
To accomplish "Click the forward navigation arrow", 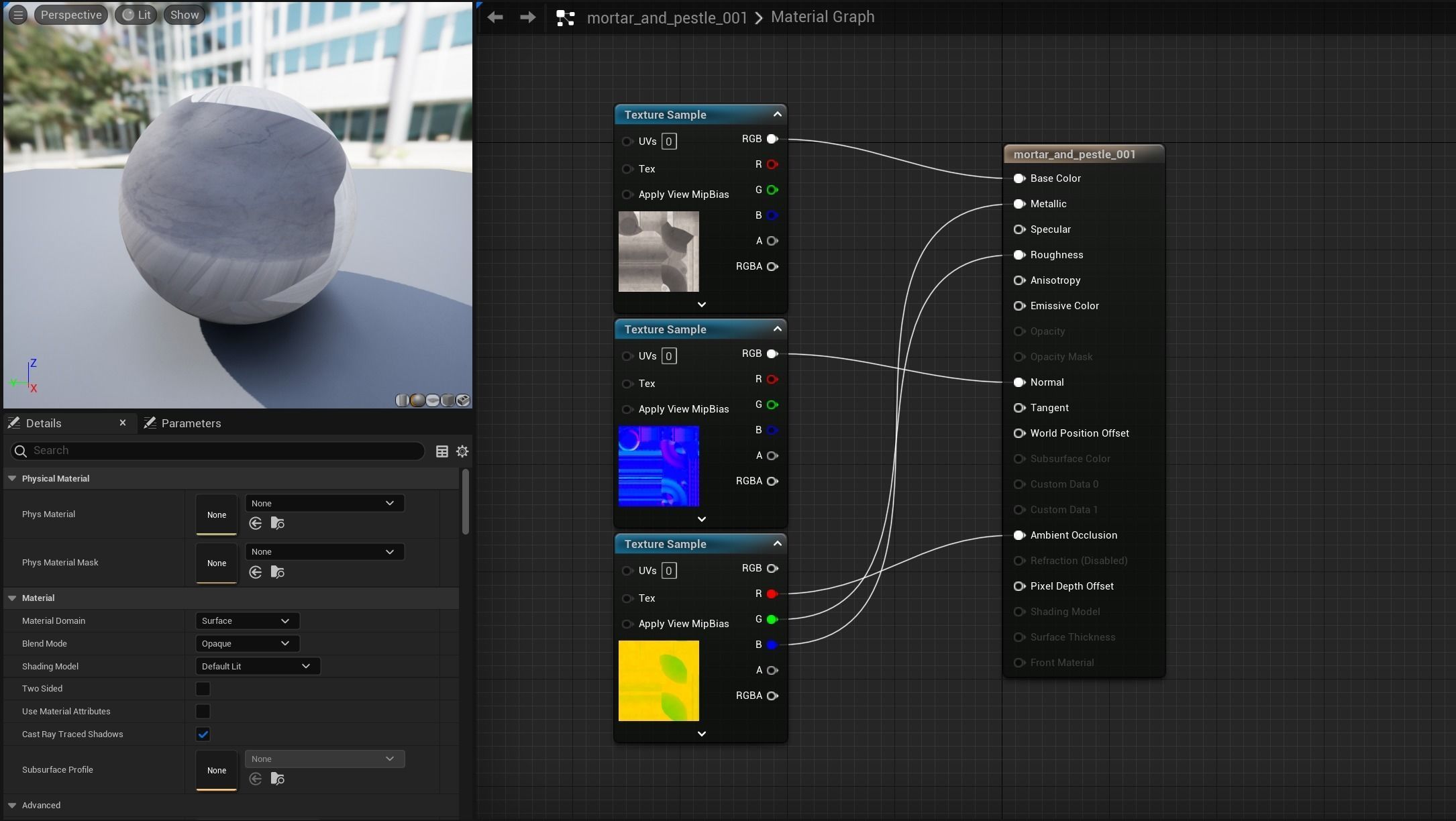I will [527, 17].
